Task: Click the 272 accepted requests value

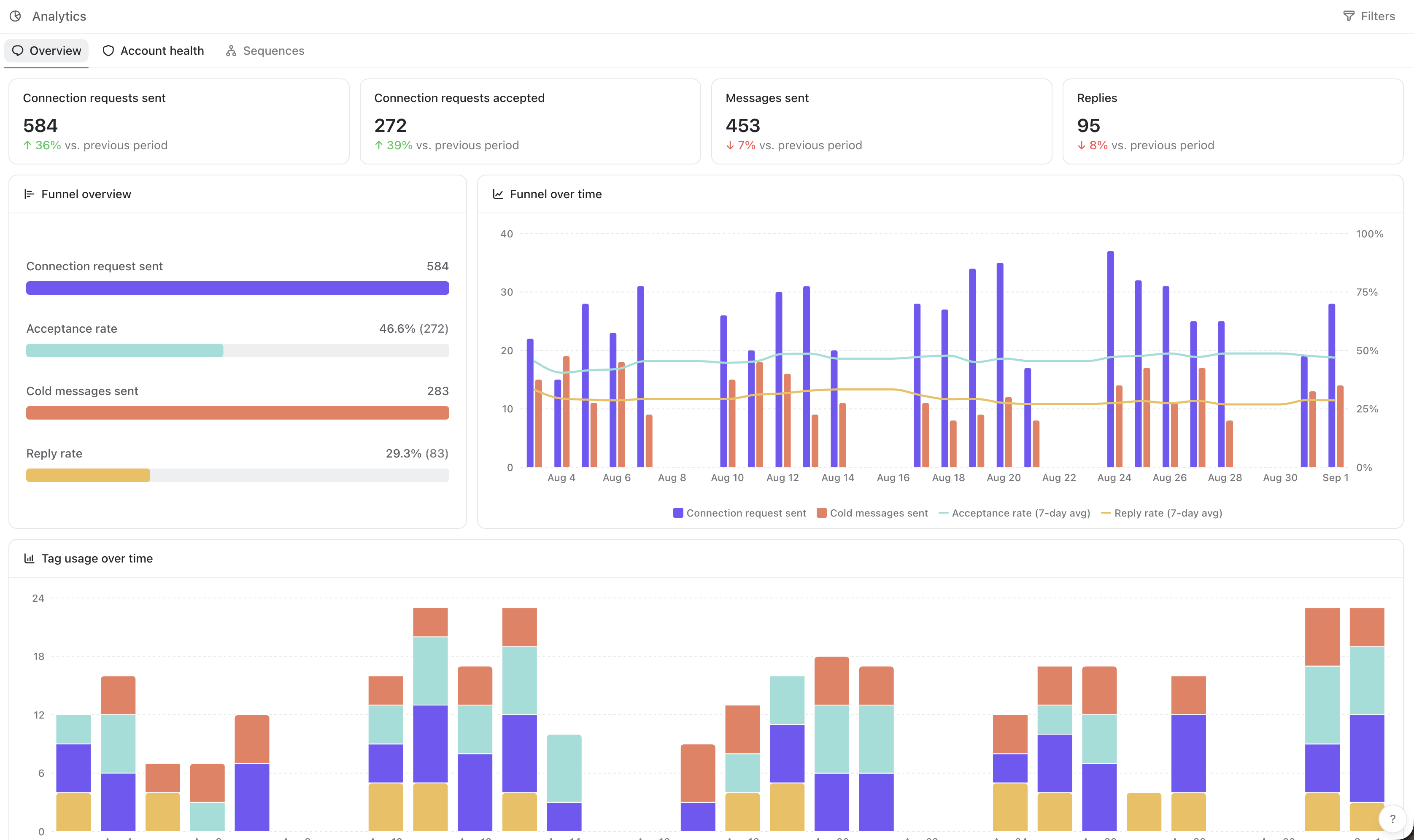Action: (x=391, y=125)
